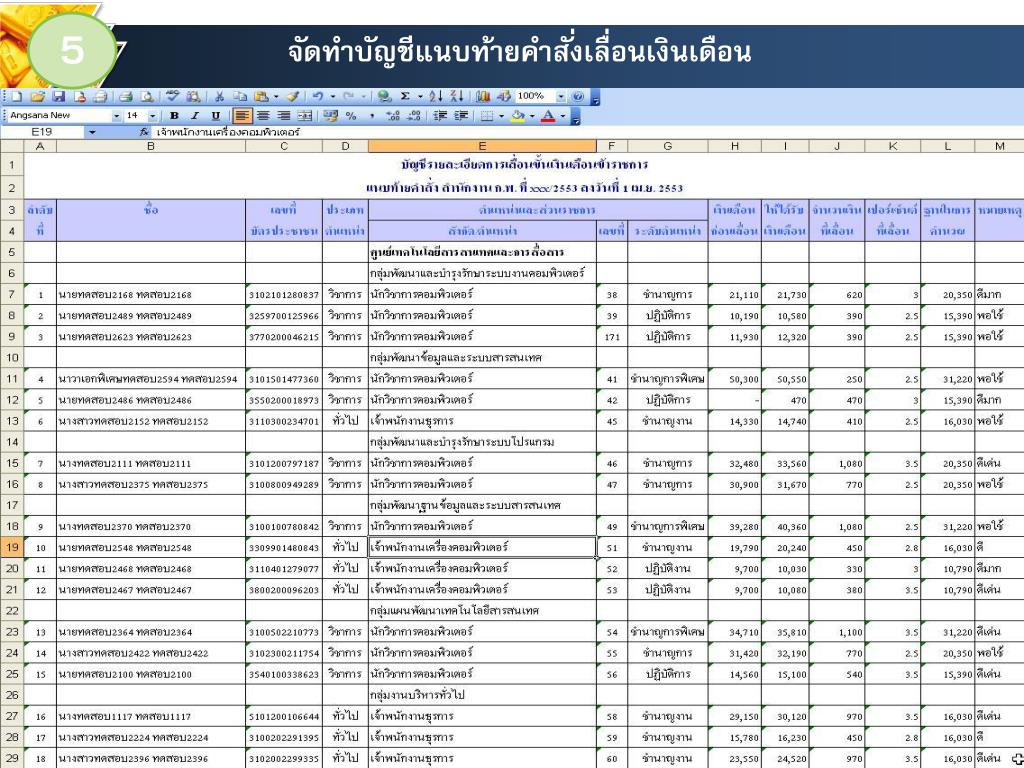Screen dimensions: 1024x768
Task: Apply the Comma style
Action: coord(372,116)
